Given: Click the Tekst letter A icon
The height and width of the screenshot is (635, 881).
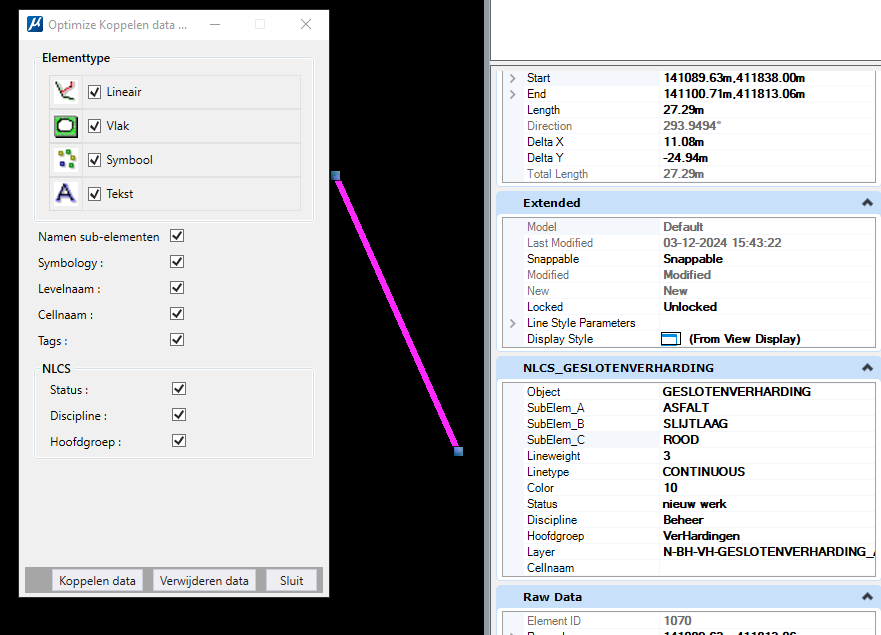Looking at the screenshot, I should pos(66,194).
